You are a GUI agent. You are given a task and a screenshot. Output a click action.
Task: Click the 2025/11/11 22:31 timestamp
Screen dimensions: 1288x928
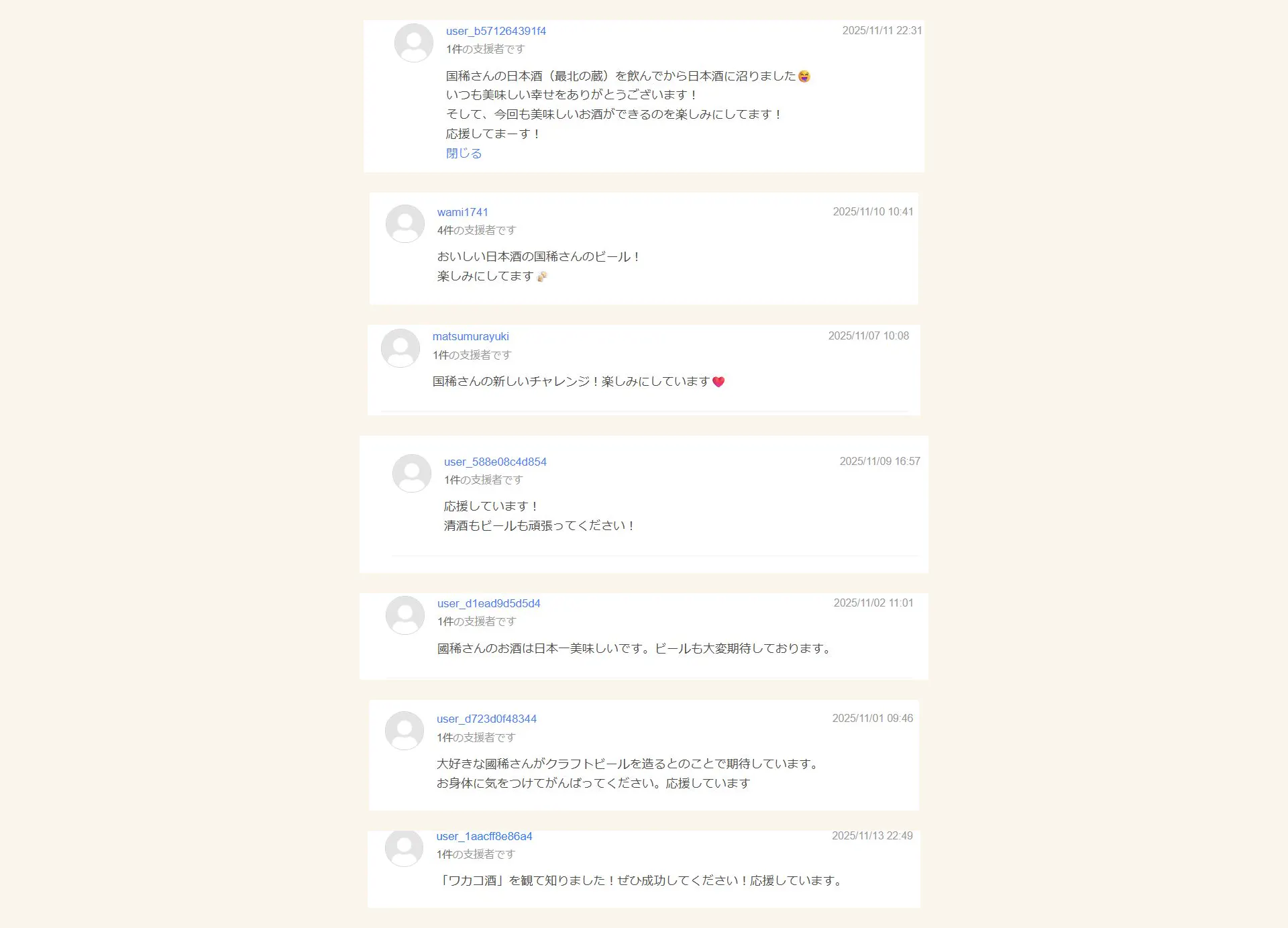(x=881, y=31)
